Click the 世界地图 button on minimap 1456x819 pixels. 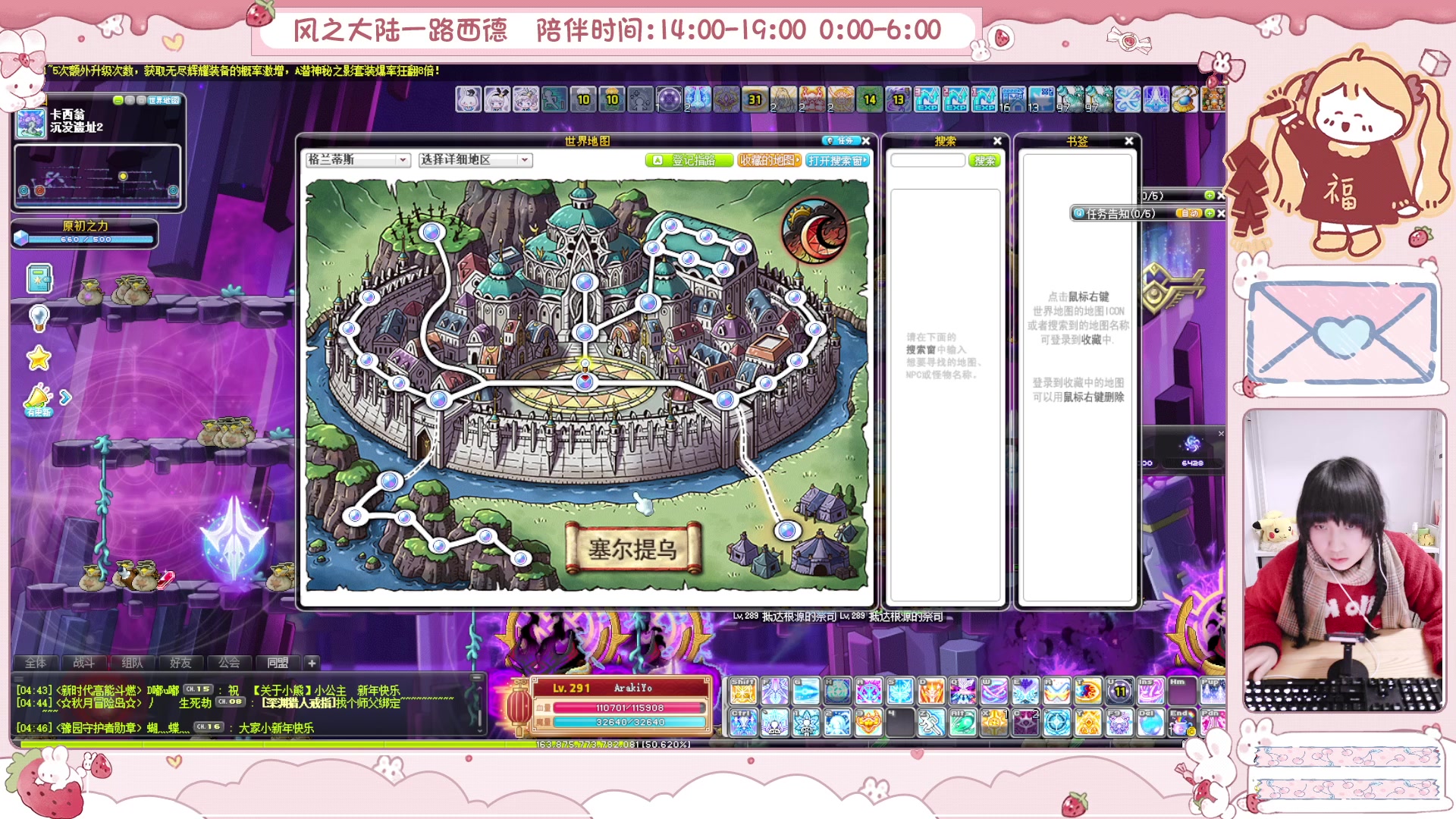coord(164,100)
